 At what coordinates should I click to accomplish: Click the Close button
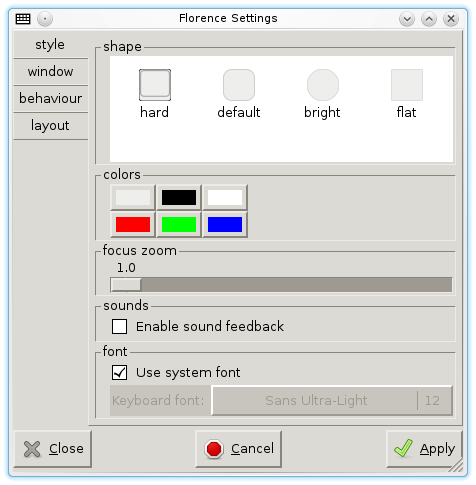coord(53,449)
